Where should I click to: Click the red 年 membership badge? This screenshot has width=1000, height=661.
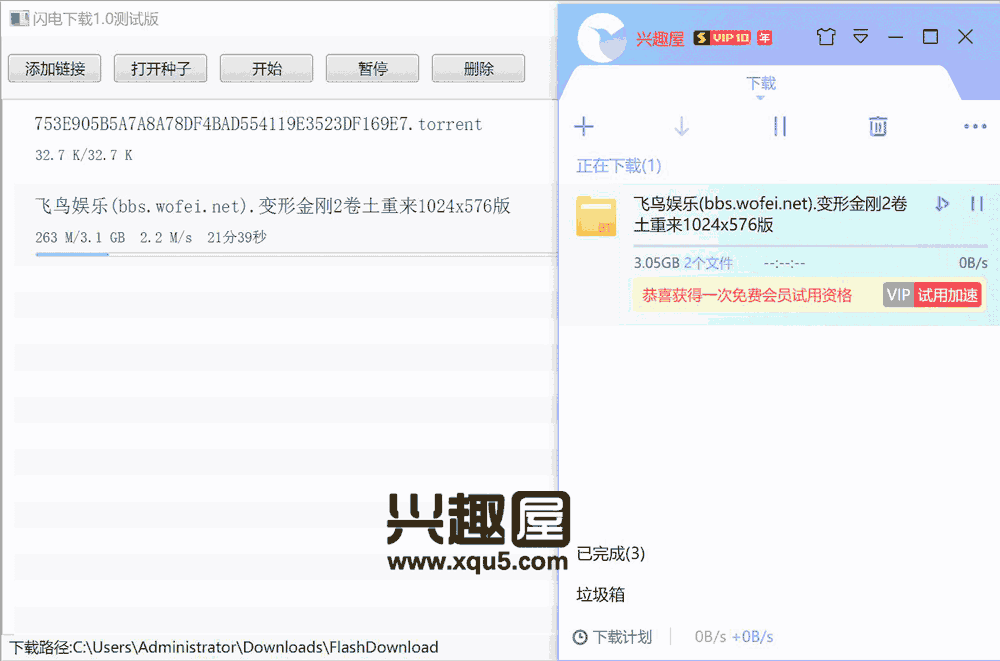[x=764, y=38]
